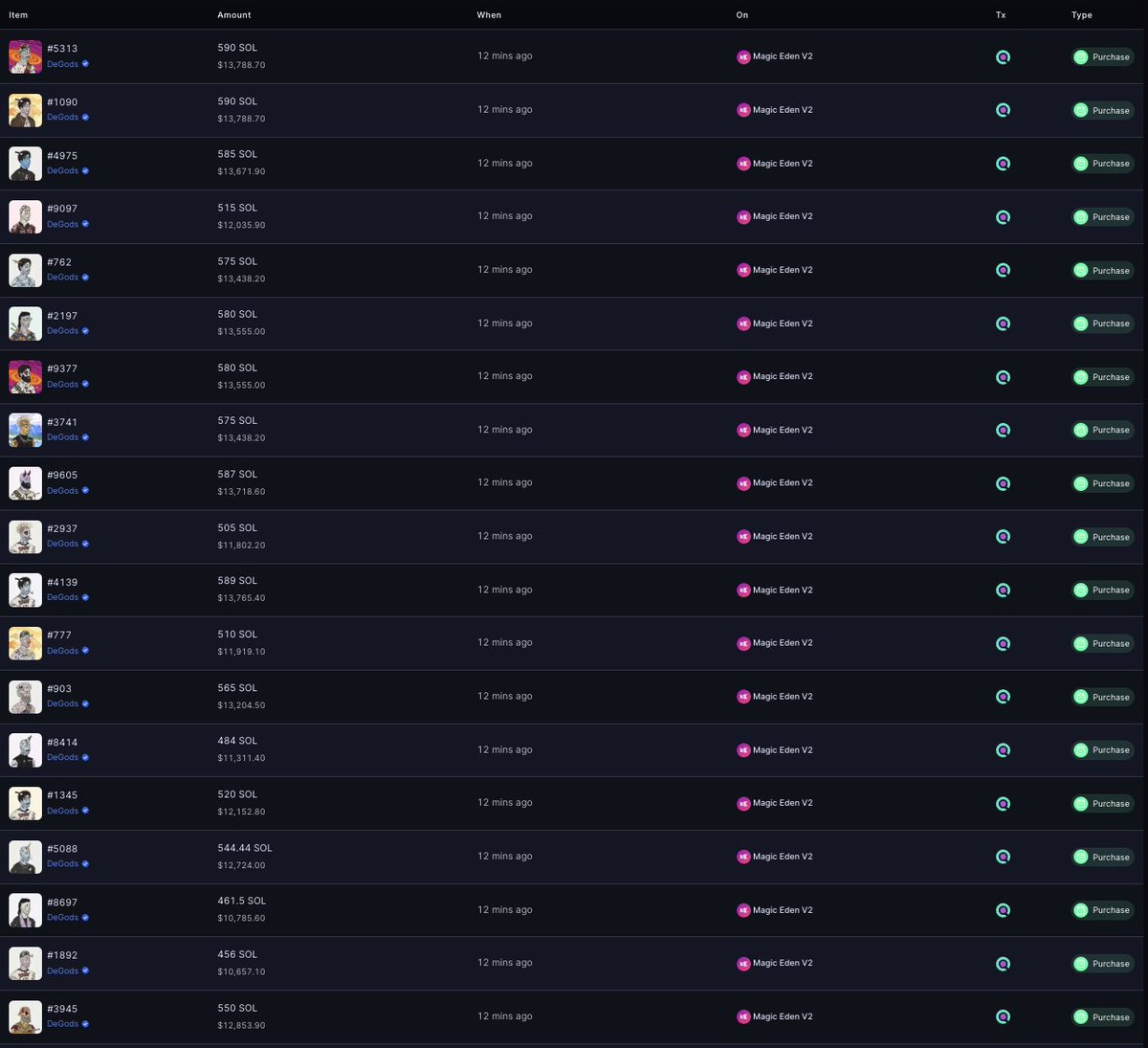Open transaction icon for #3741 row
1148x1048 pixels.
click(x=1003, y=430)
